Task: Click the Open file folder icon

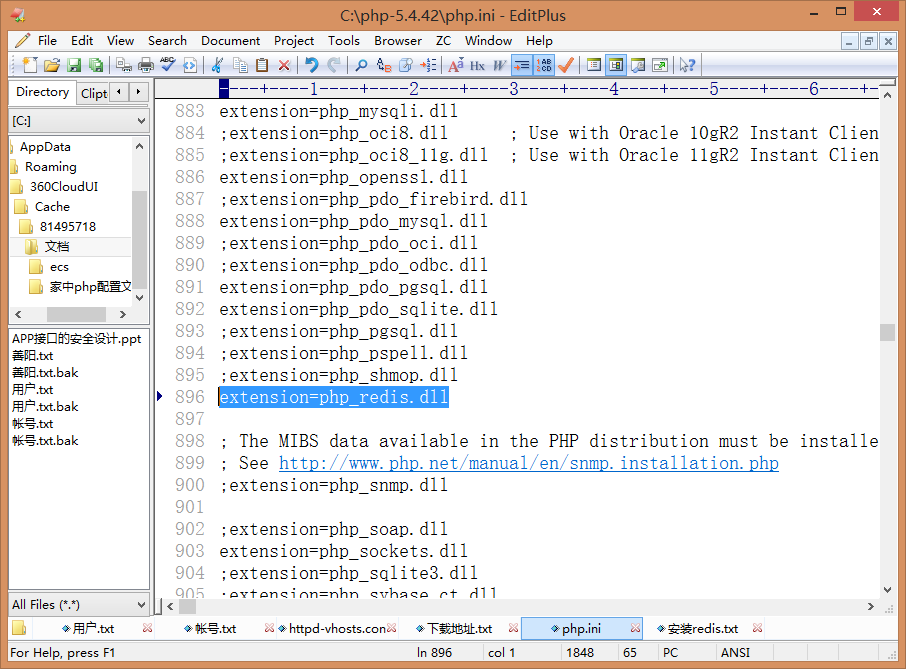Action: (x=51, y=65)
